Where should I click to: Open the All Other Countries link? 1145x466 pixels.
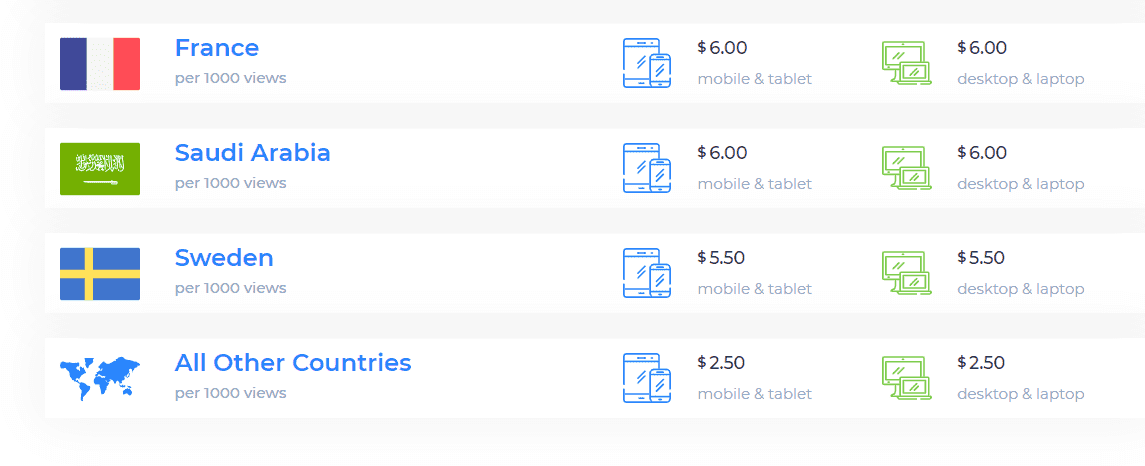[293, 363]
